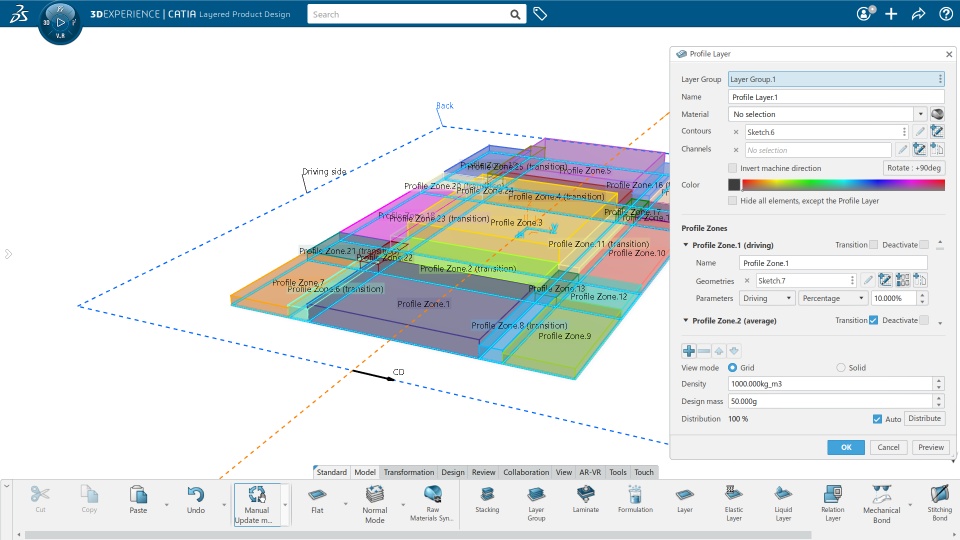Screen dimensions: 960x540
Task: Click the material sphere icon
Action: [x=937, y=114]
